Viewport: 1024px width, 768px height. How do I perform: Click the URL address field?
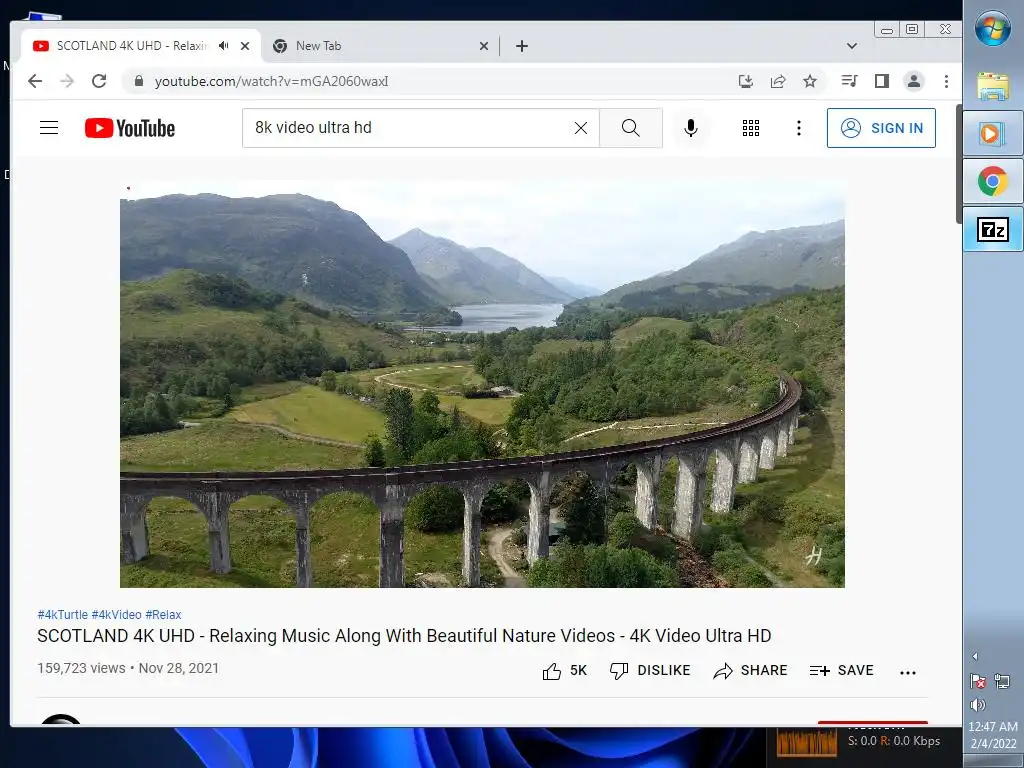pyautogui.click(x=431, y=81)
